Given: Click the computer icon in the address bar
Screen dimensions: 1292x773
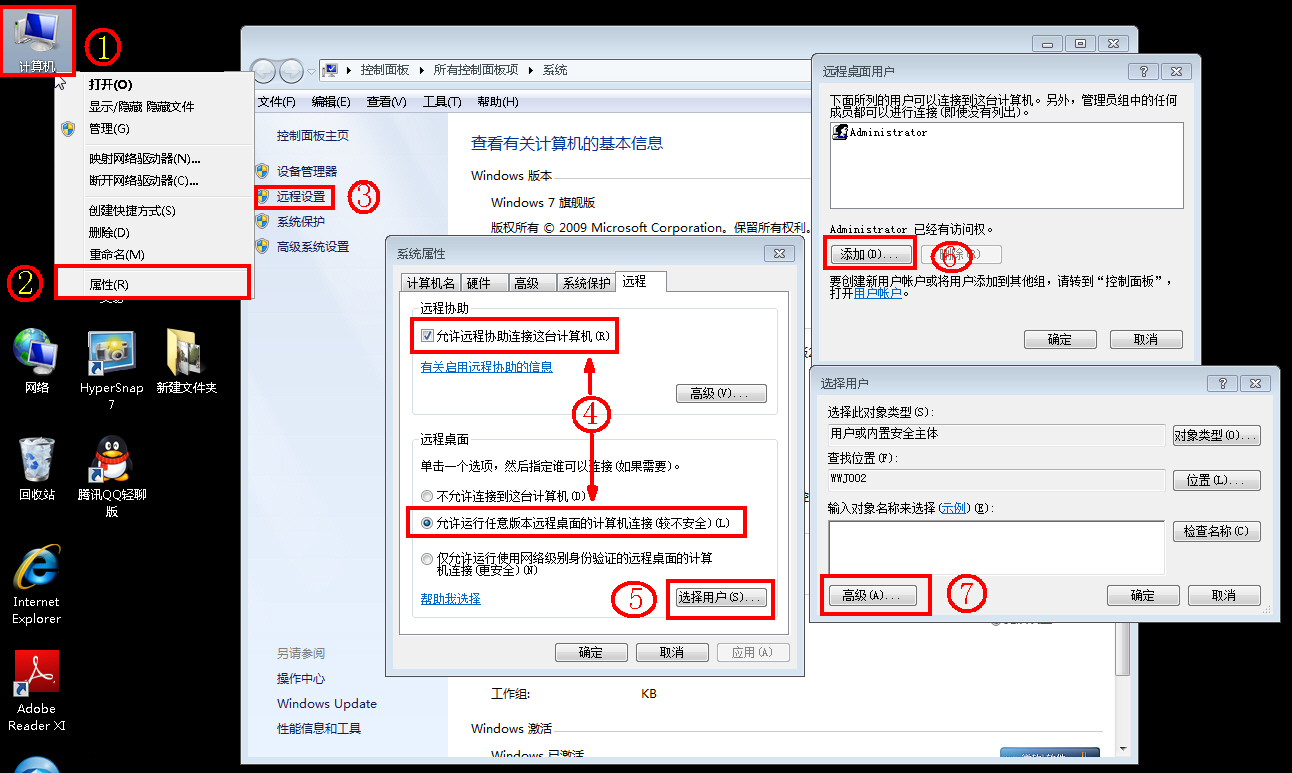Looking at the screenshot, I should pyautogui.click(x=332, y=70).
